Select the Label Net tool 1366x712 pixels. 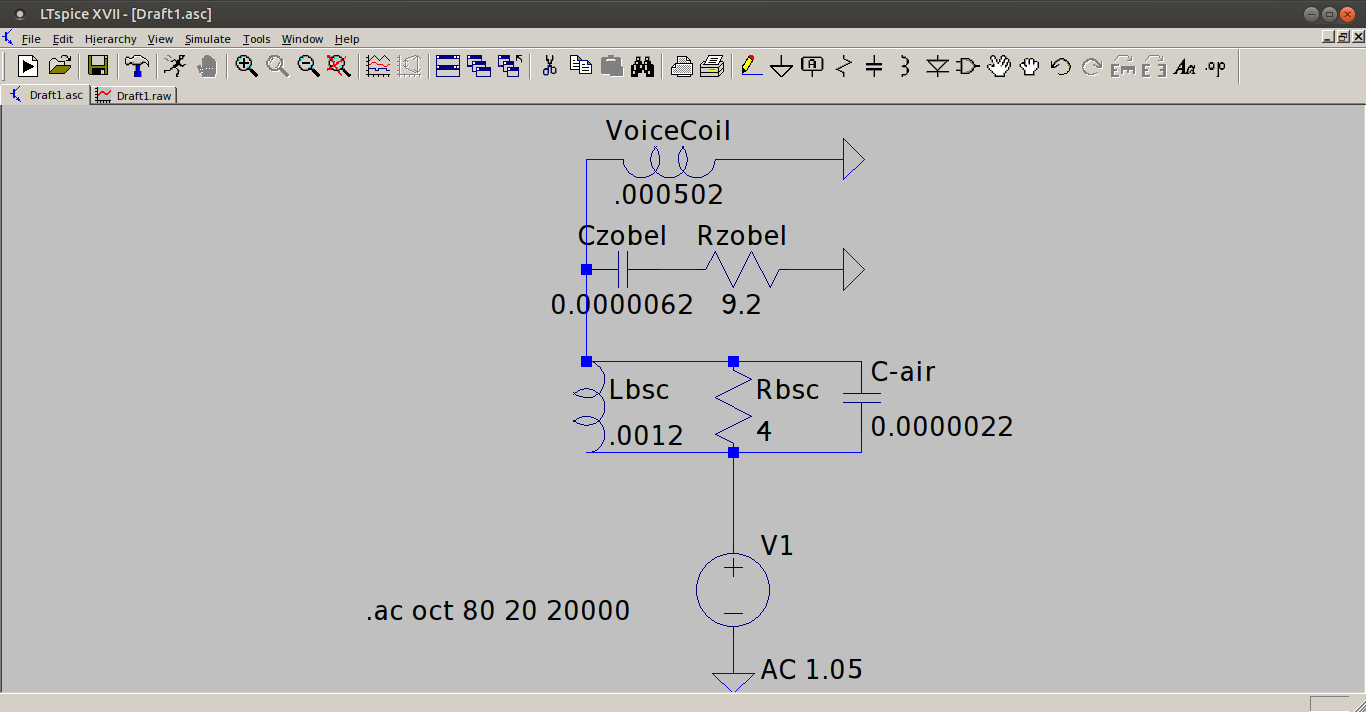point(812,66)
